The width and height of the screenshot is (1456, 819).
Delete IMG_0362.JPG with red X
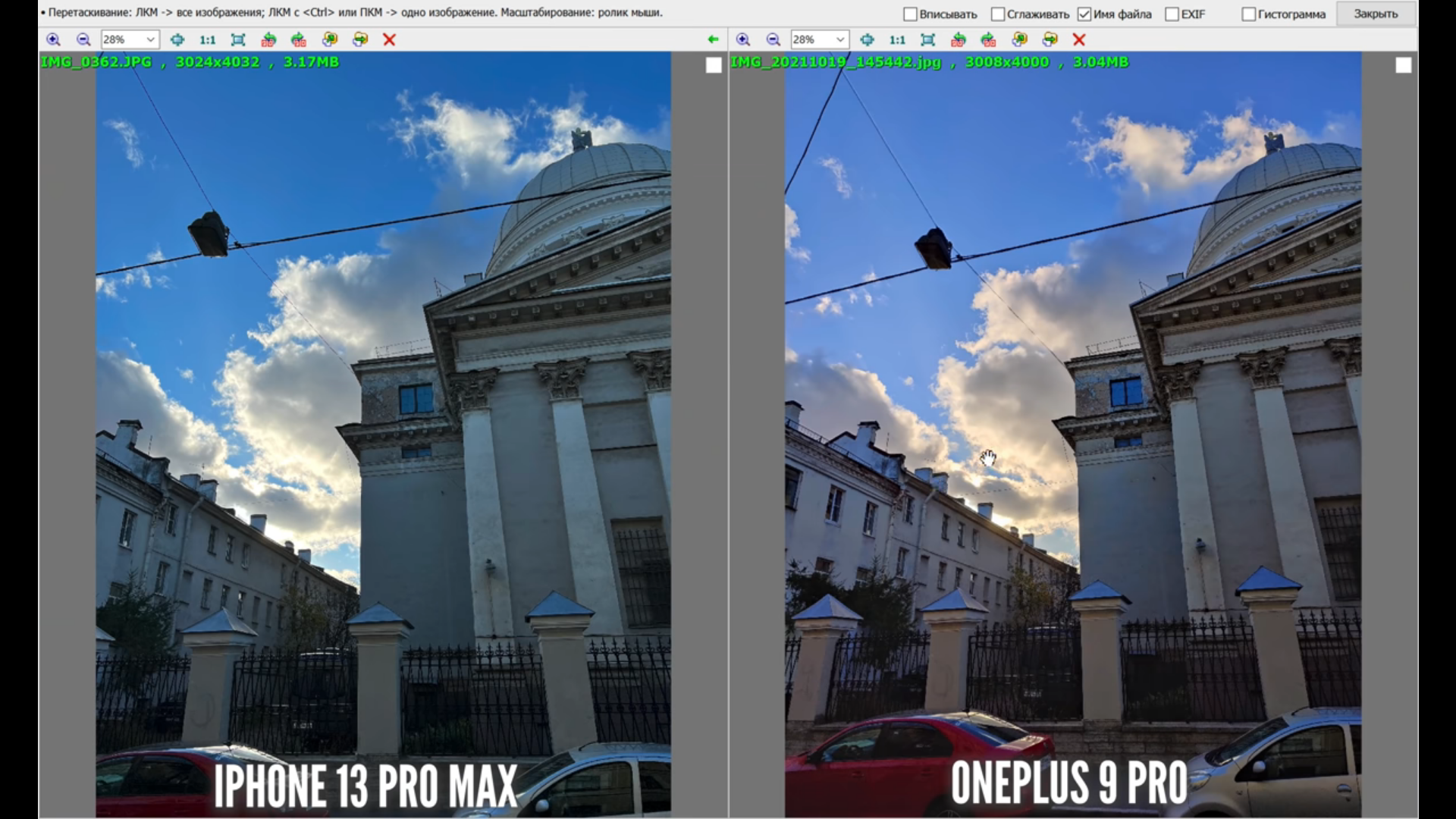coord(390,39)
